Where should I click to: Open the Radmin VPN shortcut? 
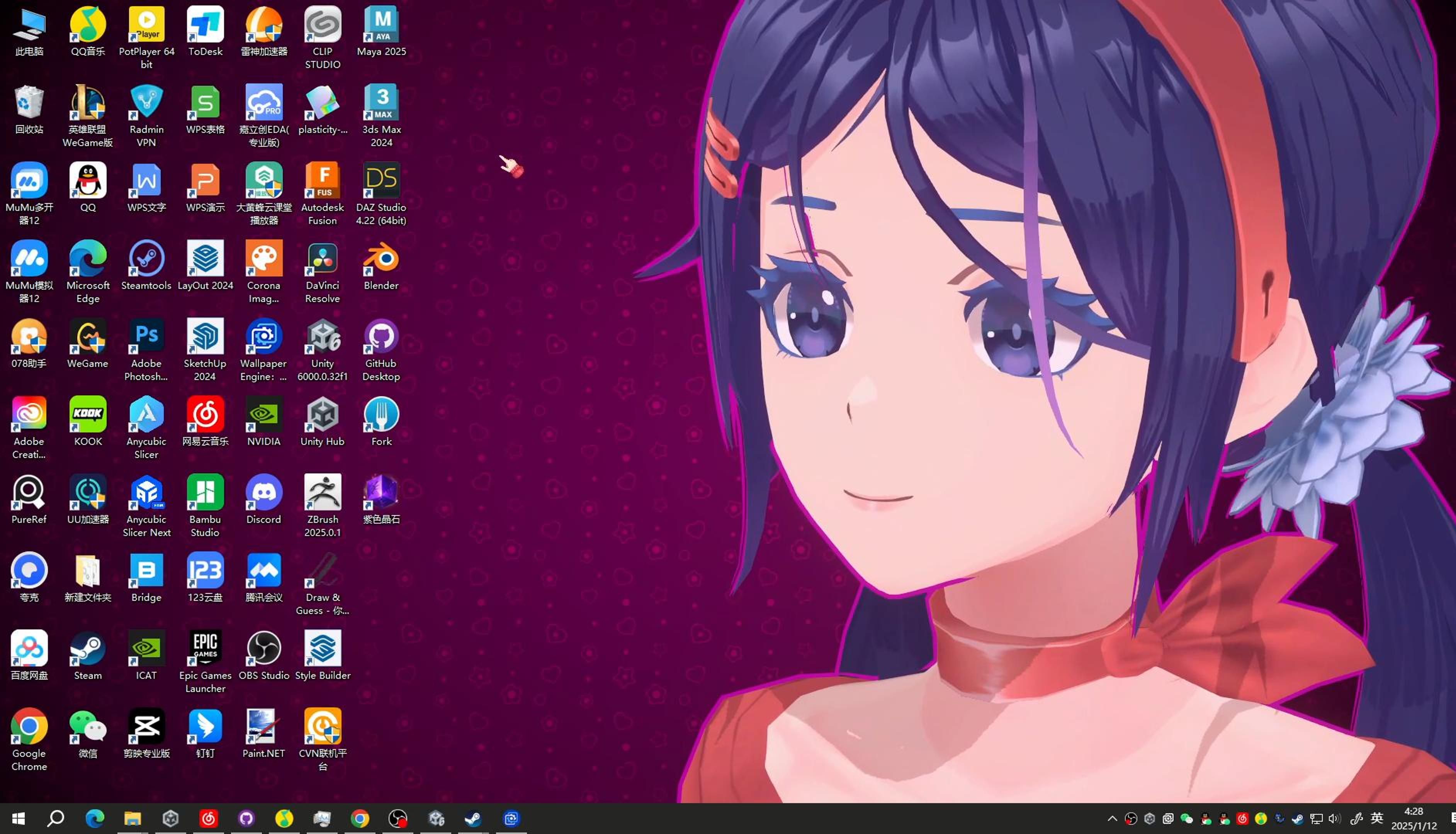click(146, 116)
